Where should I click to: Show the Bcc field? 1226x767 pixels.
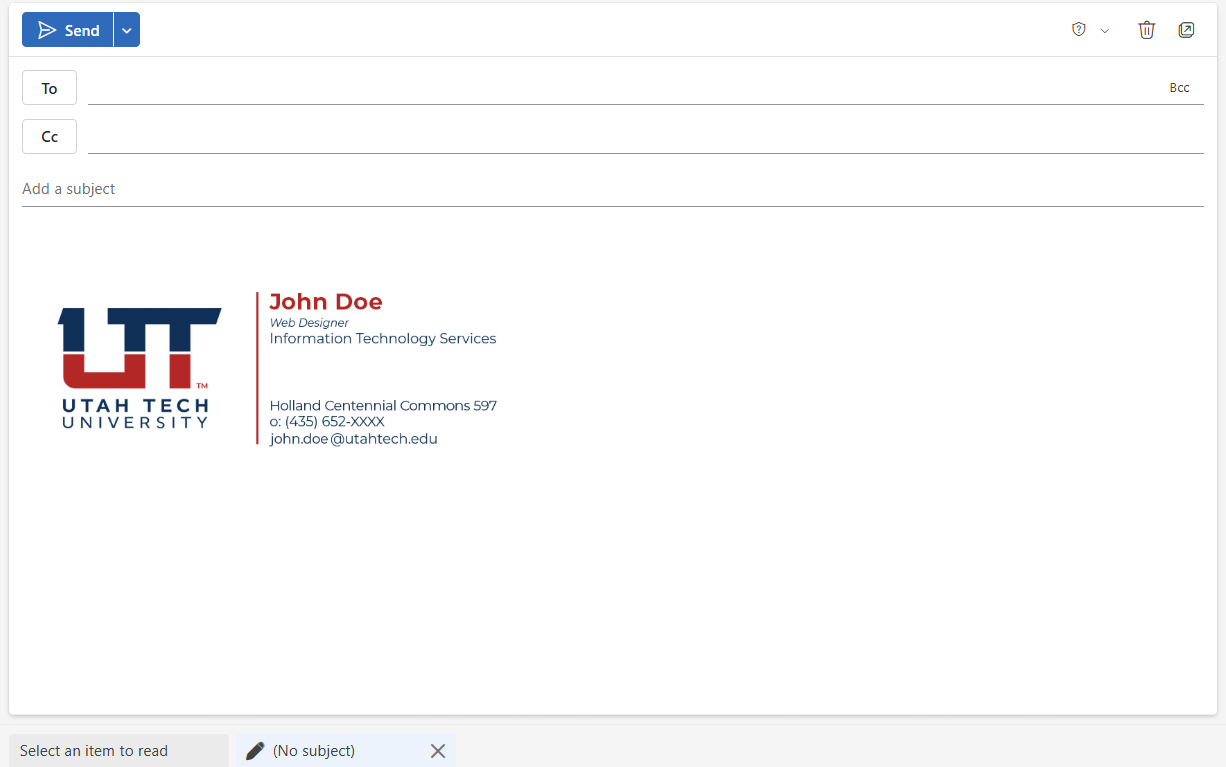pos(1180,87)
